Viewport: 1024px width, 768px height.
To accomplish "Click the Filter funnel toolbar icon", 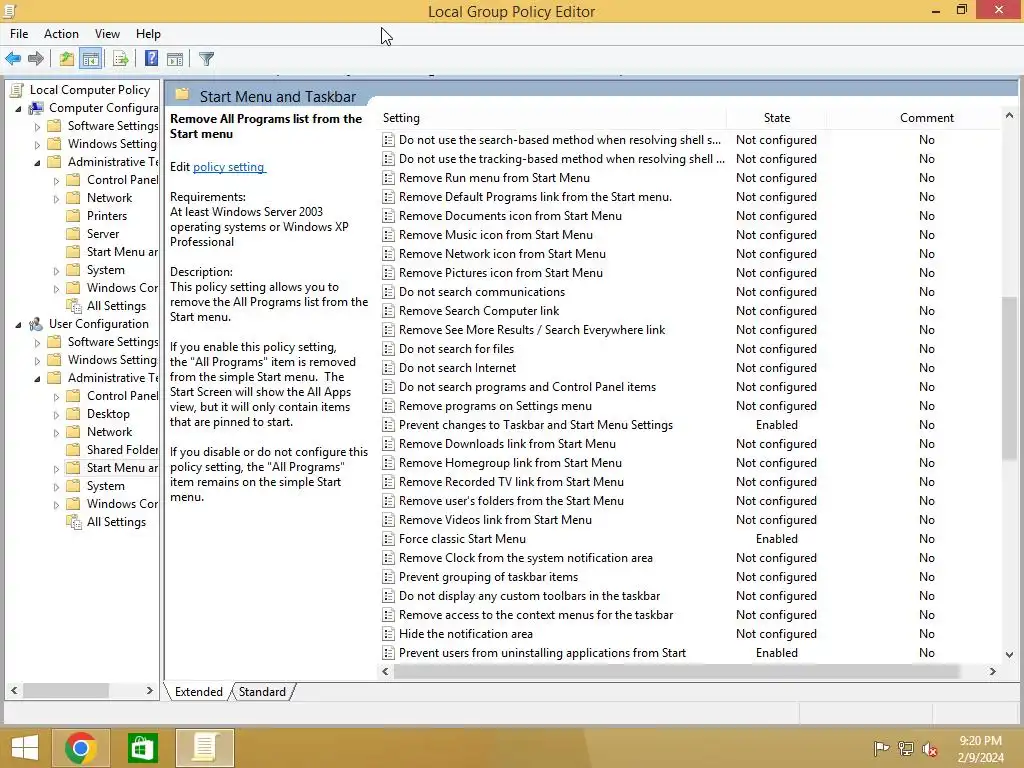I will click(206, 59).
